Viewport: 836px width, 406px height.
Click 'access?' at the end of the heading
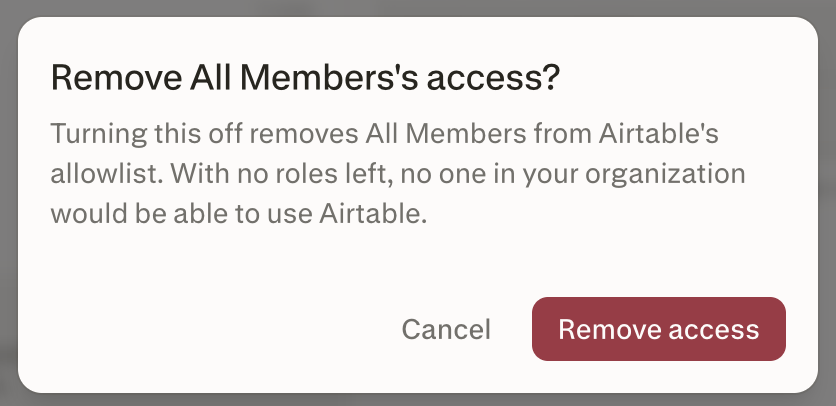tap(494, 79)
